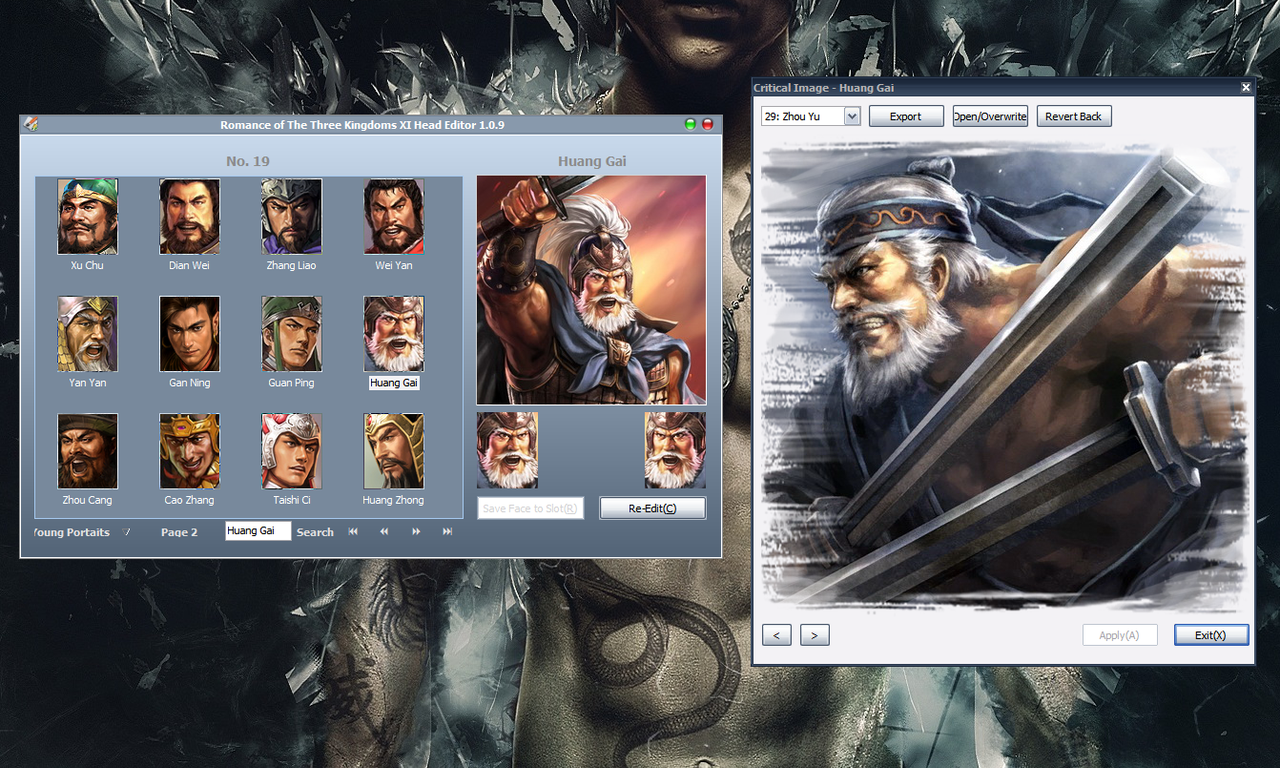Open Young Portaits dropdown arrow

tap(126, 532)
